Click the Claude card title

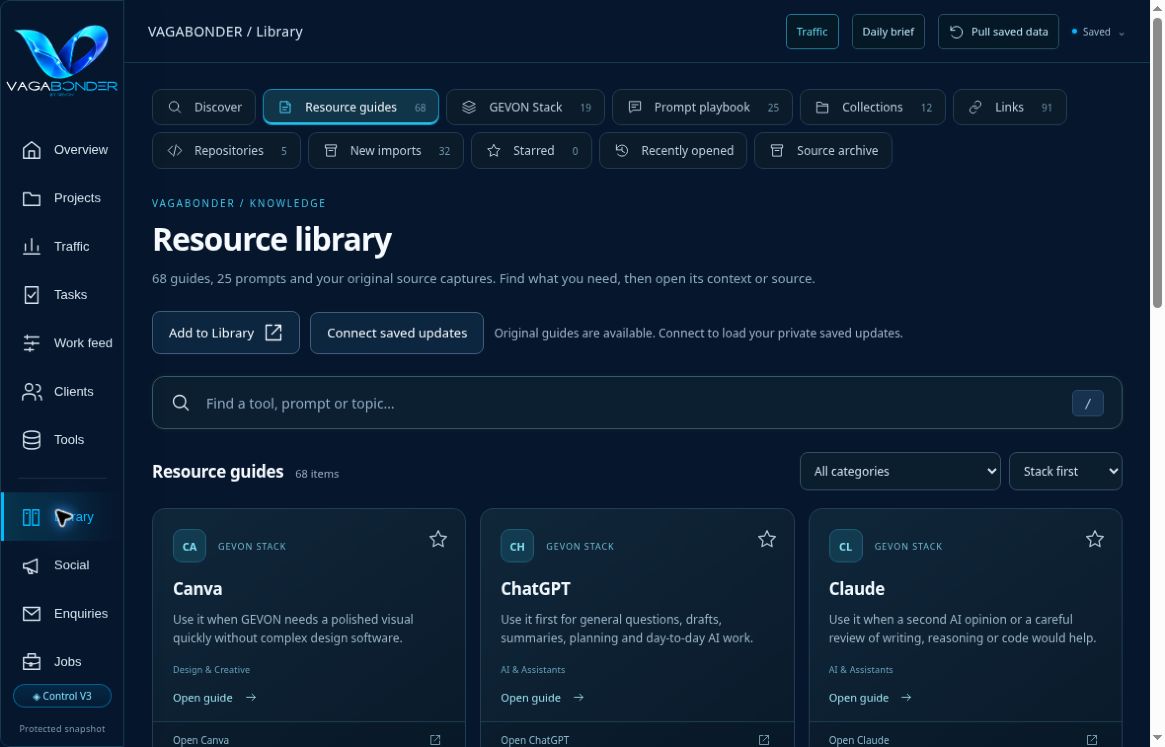tap(857, 589)
